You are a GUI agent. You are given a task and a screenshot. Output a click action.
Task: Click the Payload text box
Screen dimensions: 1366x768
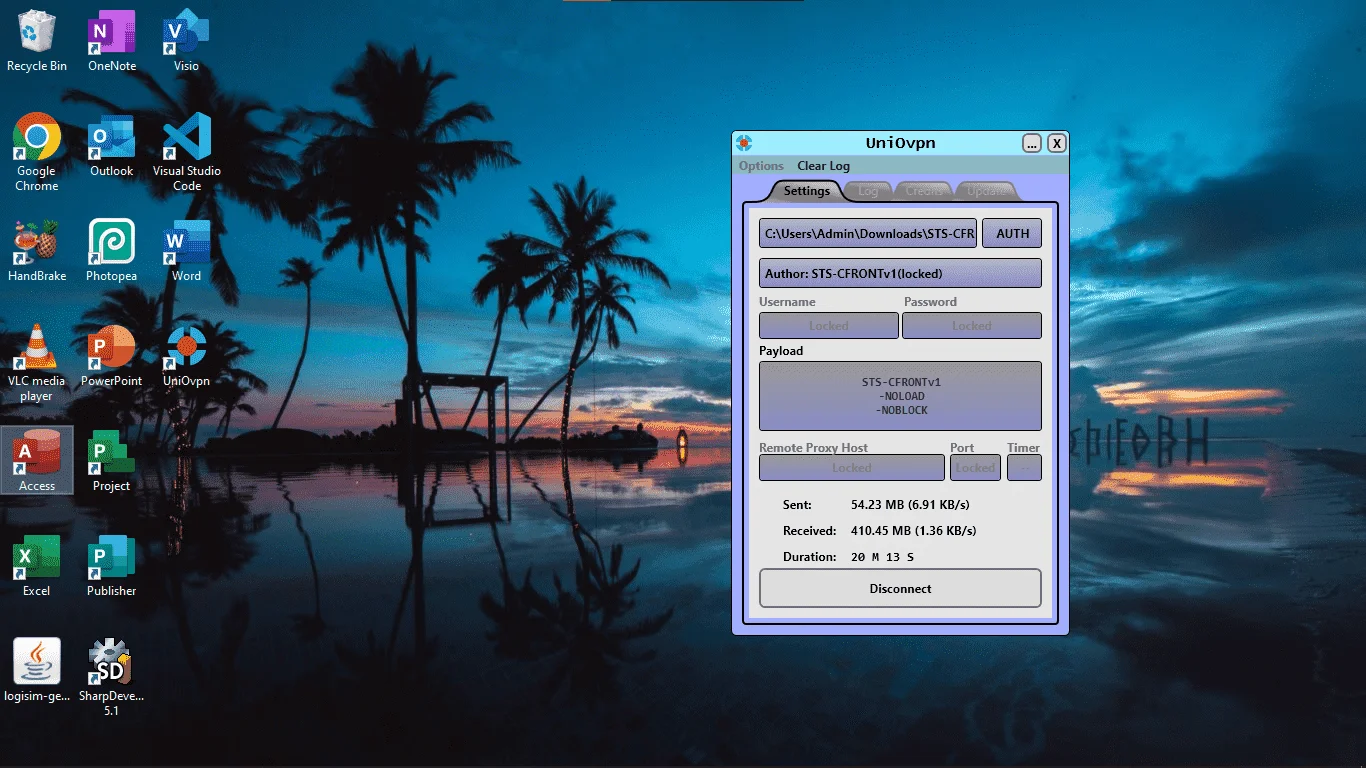coord(900,396)
